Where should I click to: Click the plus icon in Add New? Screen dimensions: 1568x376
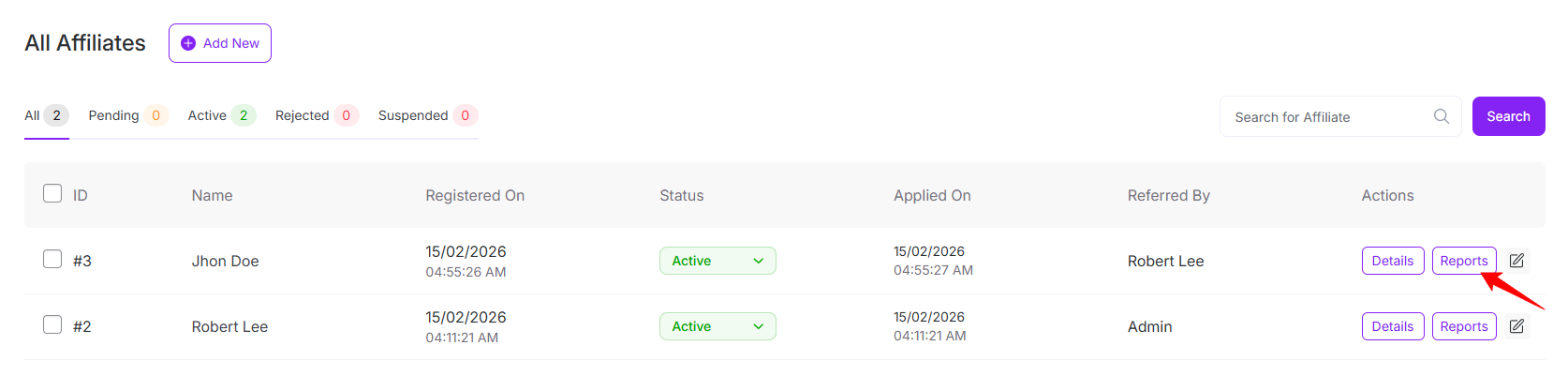(188, 43)
